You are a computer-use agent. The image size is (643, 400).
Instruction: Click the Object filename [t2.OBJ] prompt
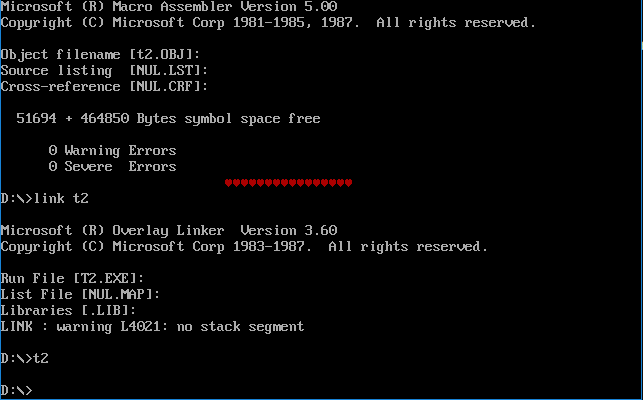pyautogui.click(x=116, y=54)
